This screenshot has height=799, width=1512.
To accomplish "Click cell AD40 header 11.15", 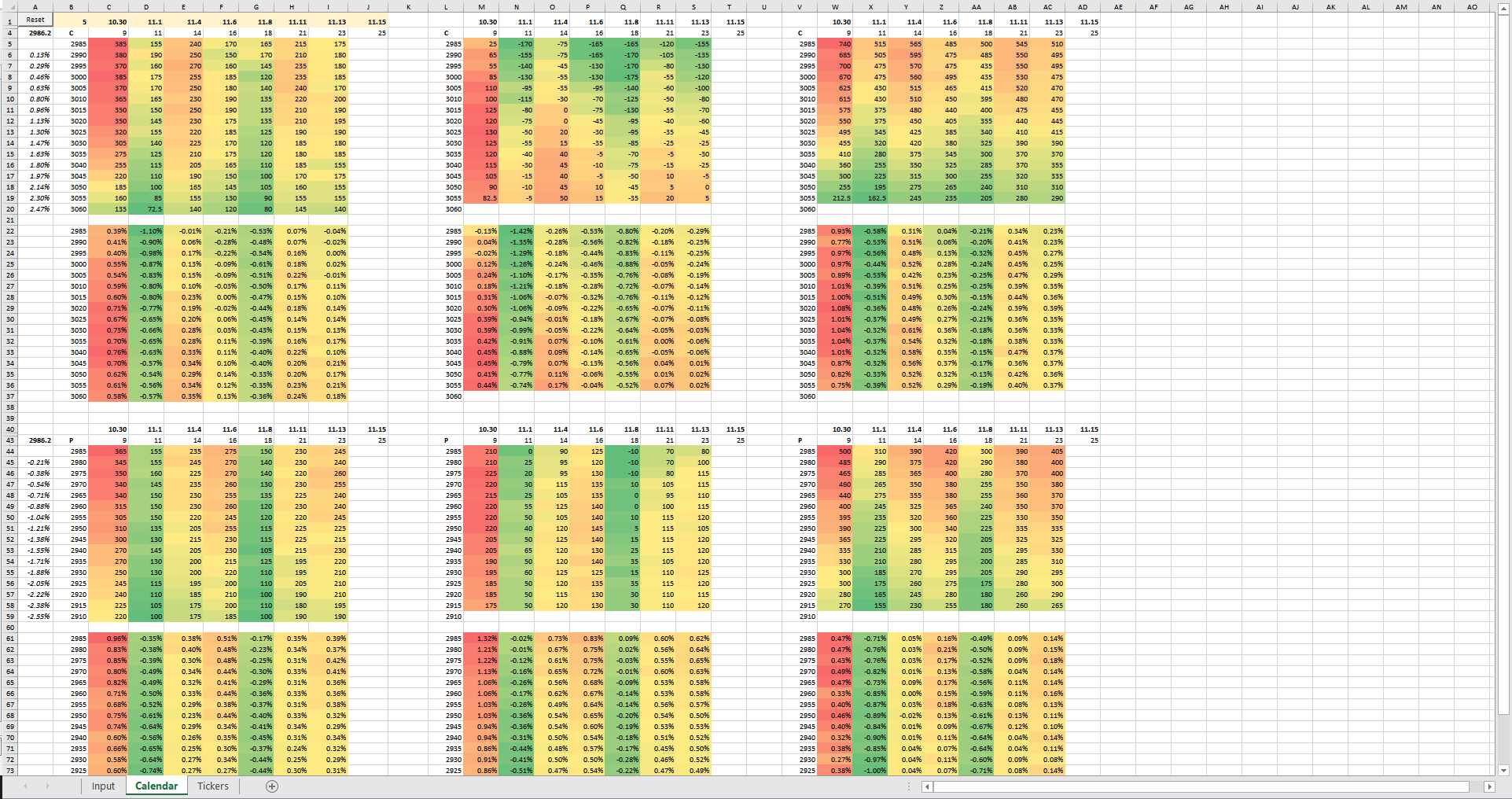I will [x=1083, y=429].
